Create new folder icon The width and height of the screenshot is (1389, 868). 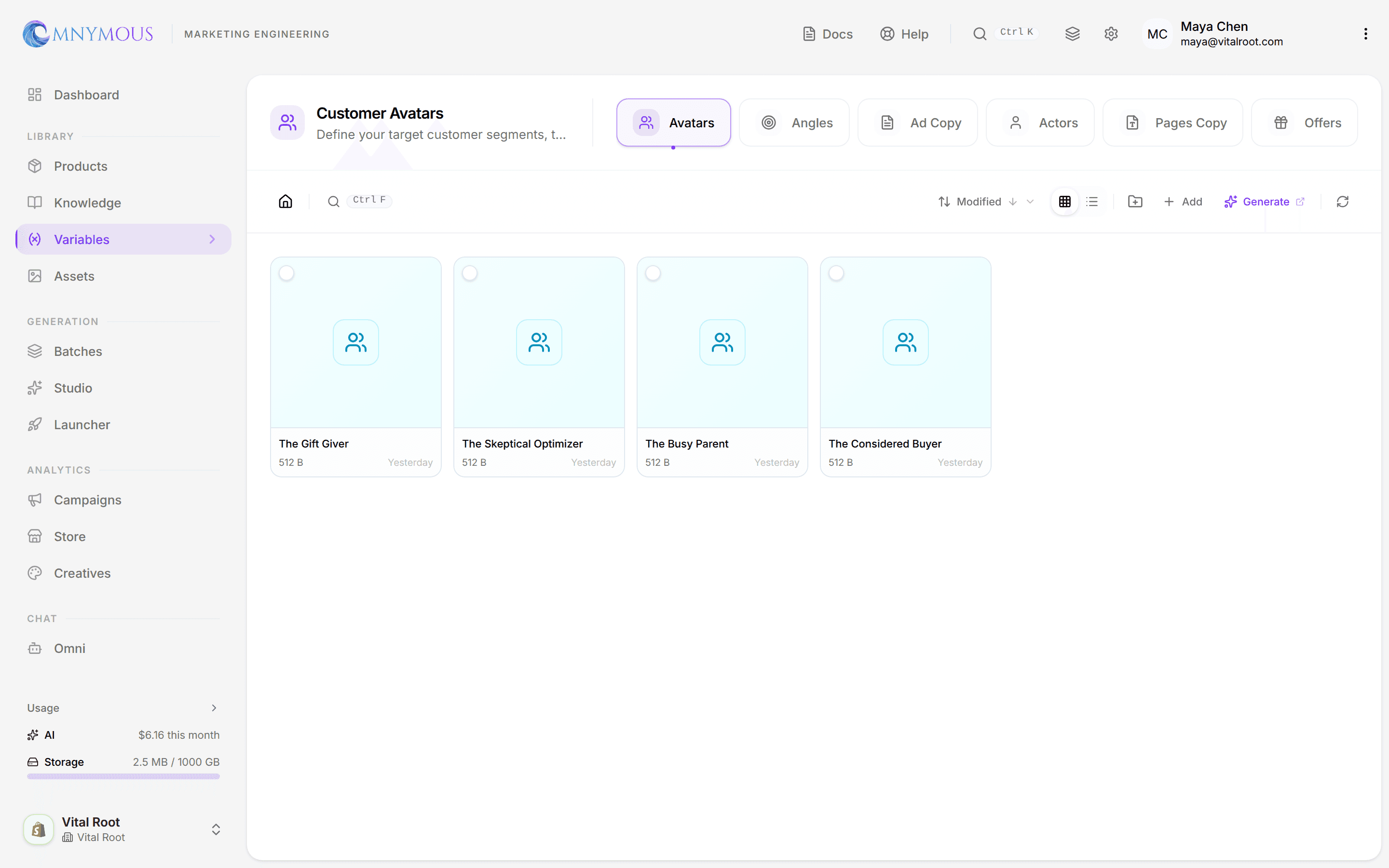(x=1135, y=202)
